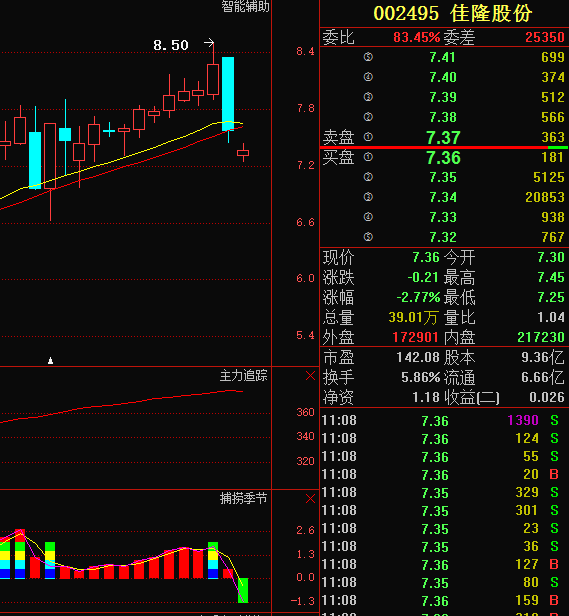Click the trade entry with volume 1390
The width and height of the screenshot is (569, 616).
coord(444,420)
